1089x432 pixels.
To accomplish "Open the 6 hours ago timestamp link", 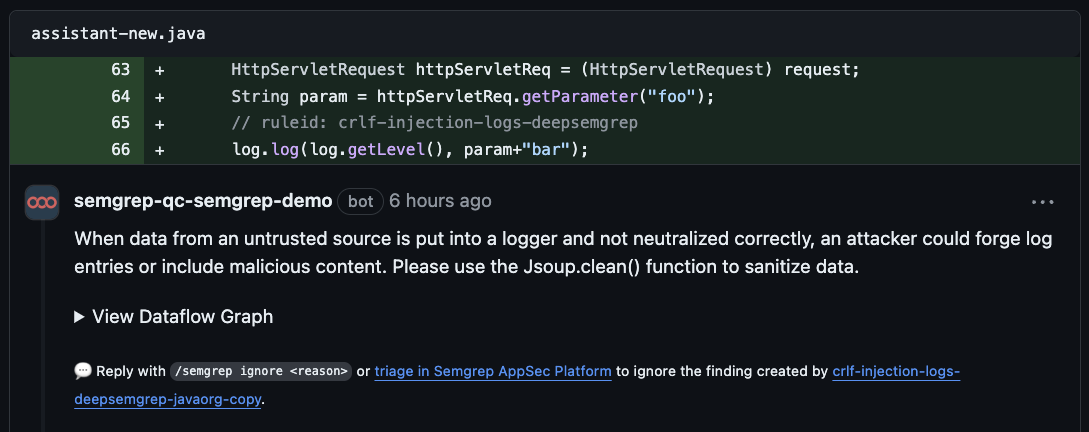I will coord(440,201).
